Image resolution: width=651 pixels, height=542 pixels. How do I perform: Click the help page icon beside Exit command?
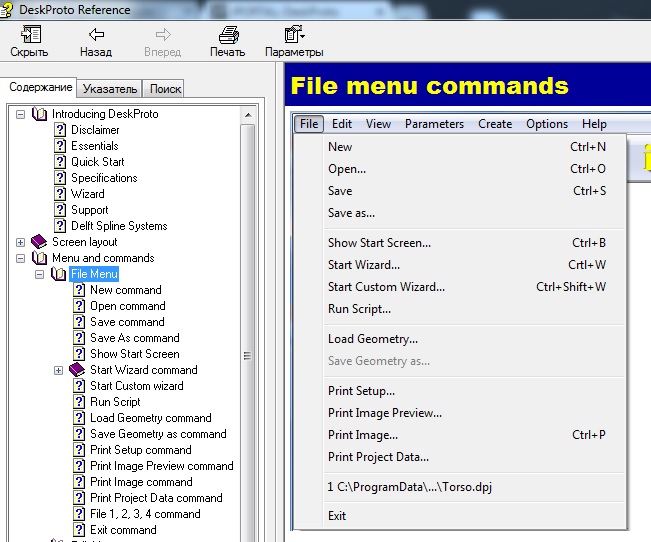pyautogui.click(x=79, y=530)
